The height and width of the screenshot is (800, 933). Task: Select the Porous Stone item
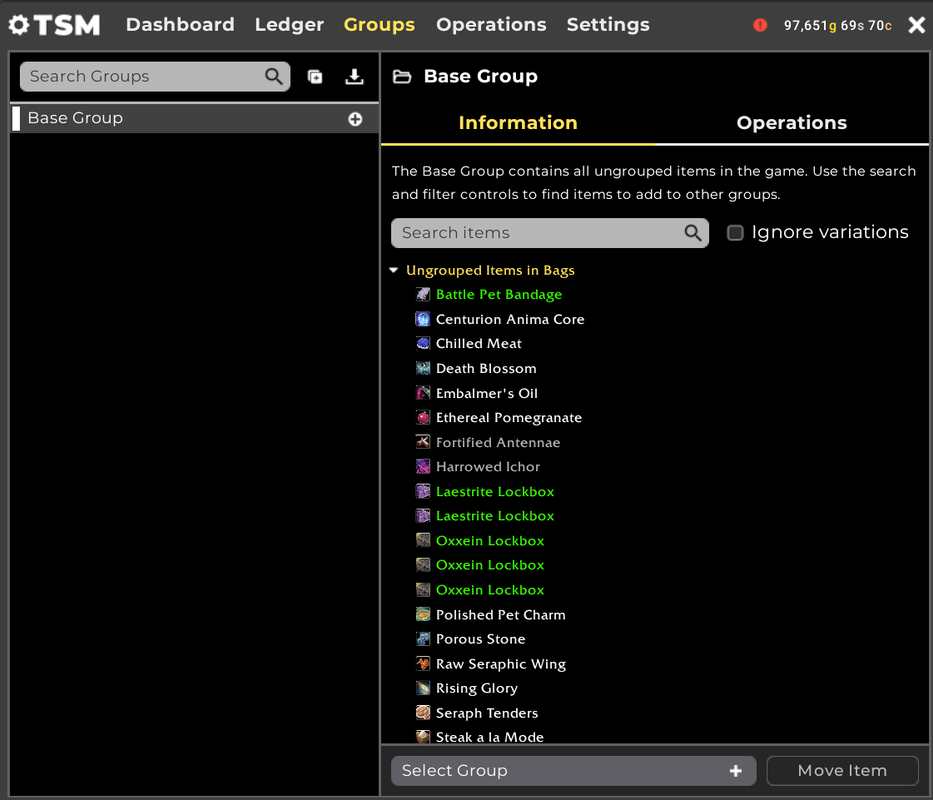[x=480, y=639]
